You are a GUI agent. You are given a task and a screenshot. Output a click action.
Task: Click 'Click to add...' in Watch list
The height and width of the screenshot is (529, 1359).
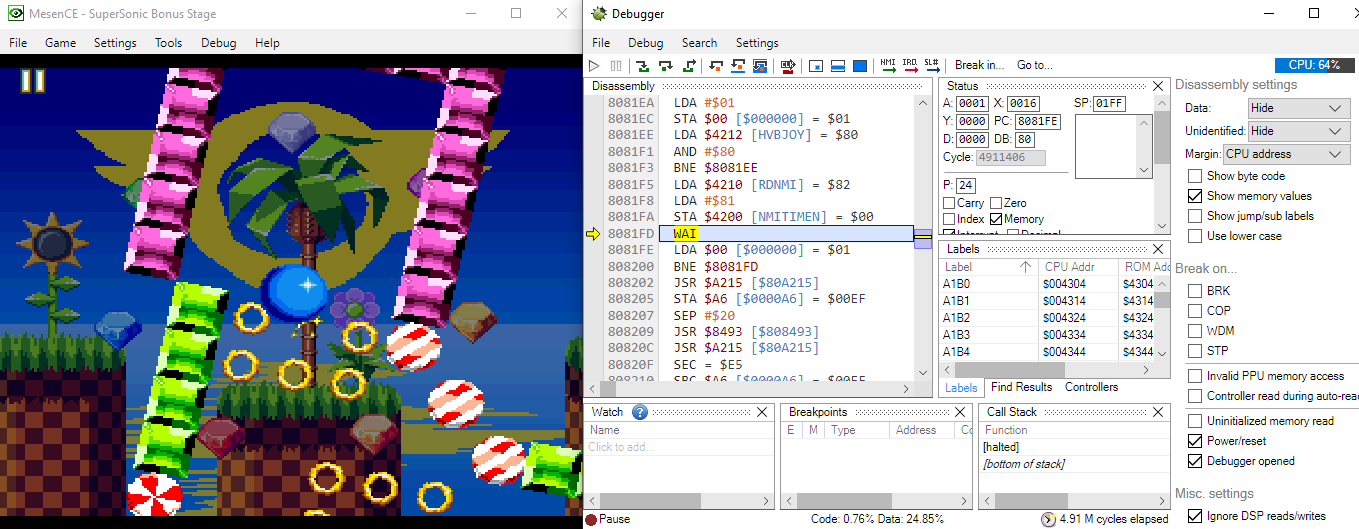click(620, 447)
